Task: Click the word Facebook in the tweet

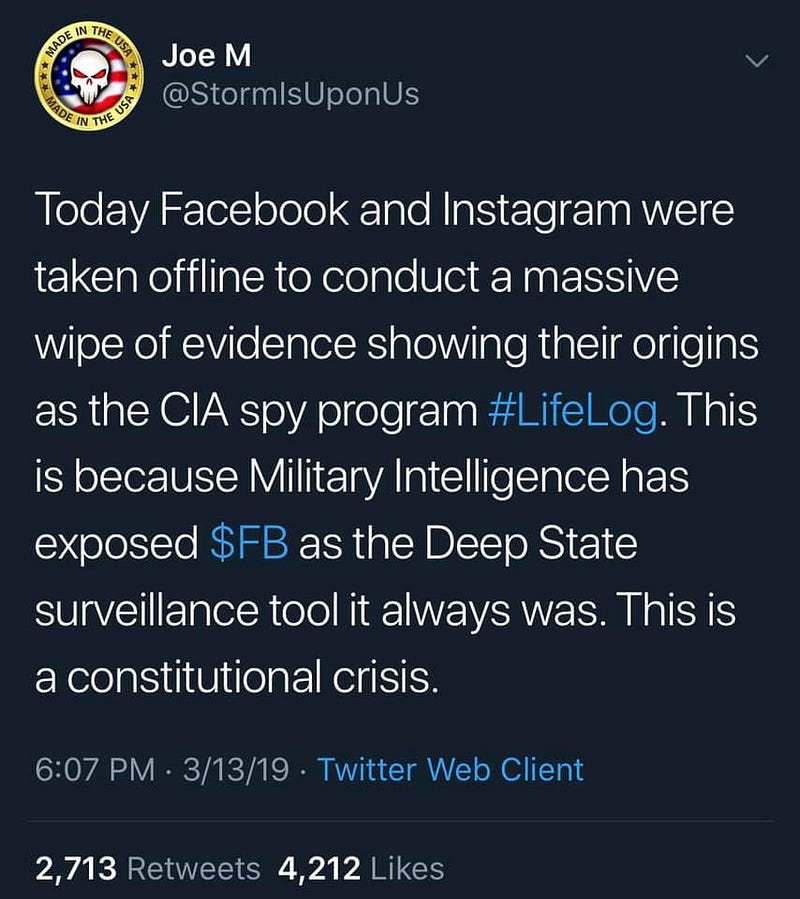Action: (x=253, y=210)
